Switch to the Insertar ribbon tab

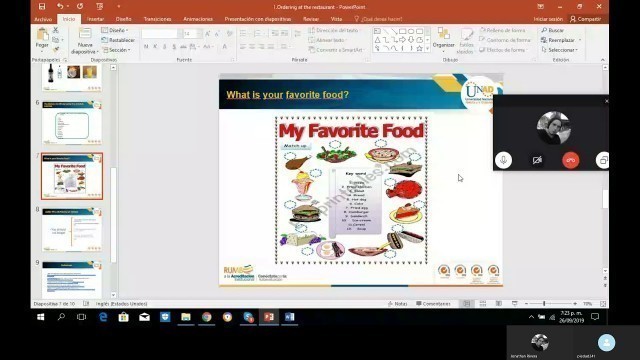click(96, 19)
